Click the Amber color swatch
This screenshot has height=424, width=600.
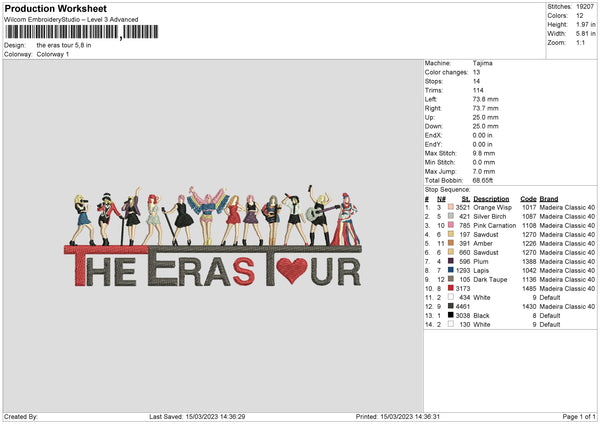pyautogui.click(x=451, y=243)
